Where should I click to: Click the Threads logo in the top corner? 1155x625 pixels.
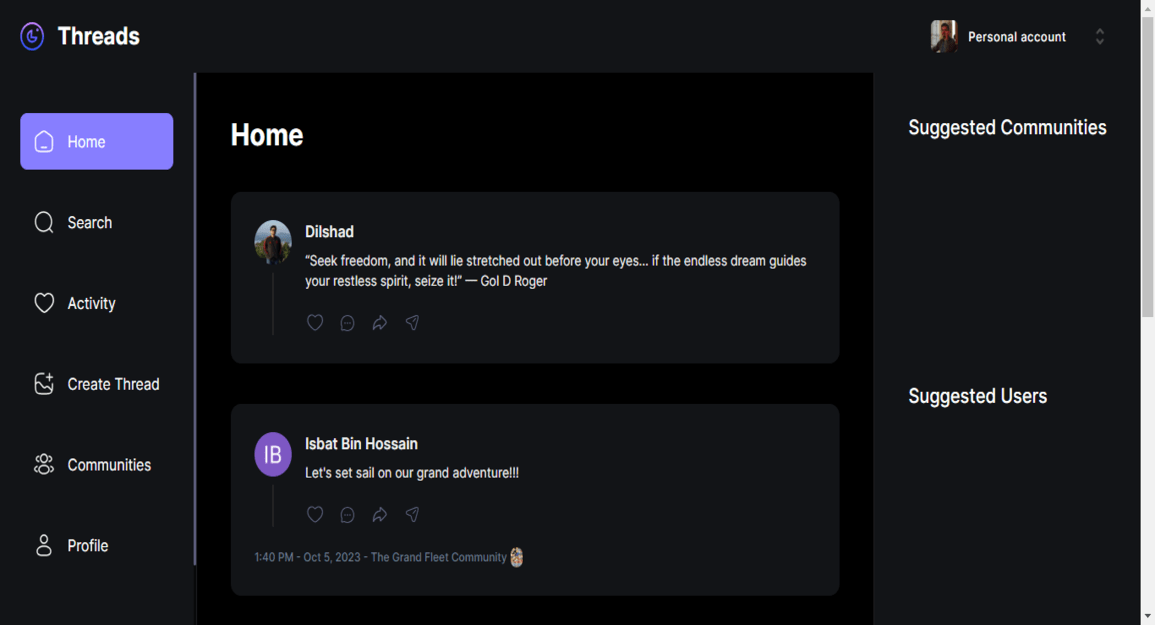pyautogui.click(x=30, y=35)
